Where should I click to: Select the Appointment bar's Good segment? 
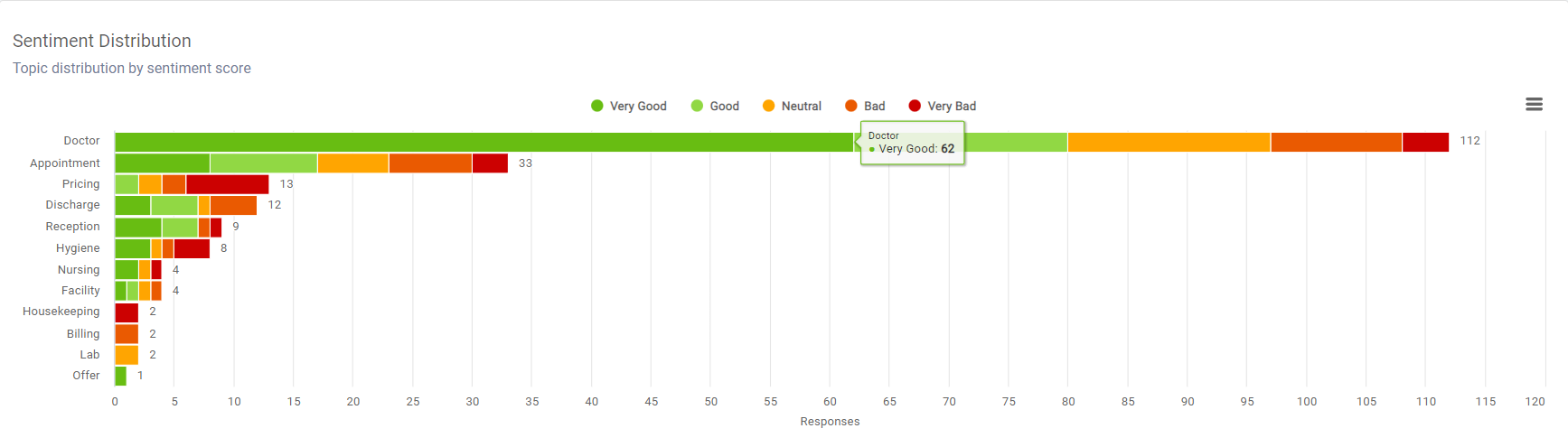tap(263, 163)
